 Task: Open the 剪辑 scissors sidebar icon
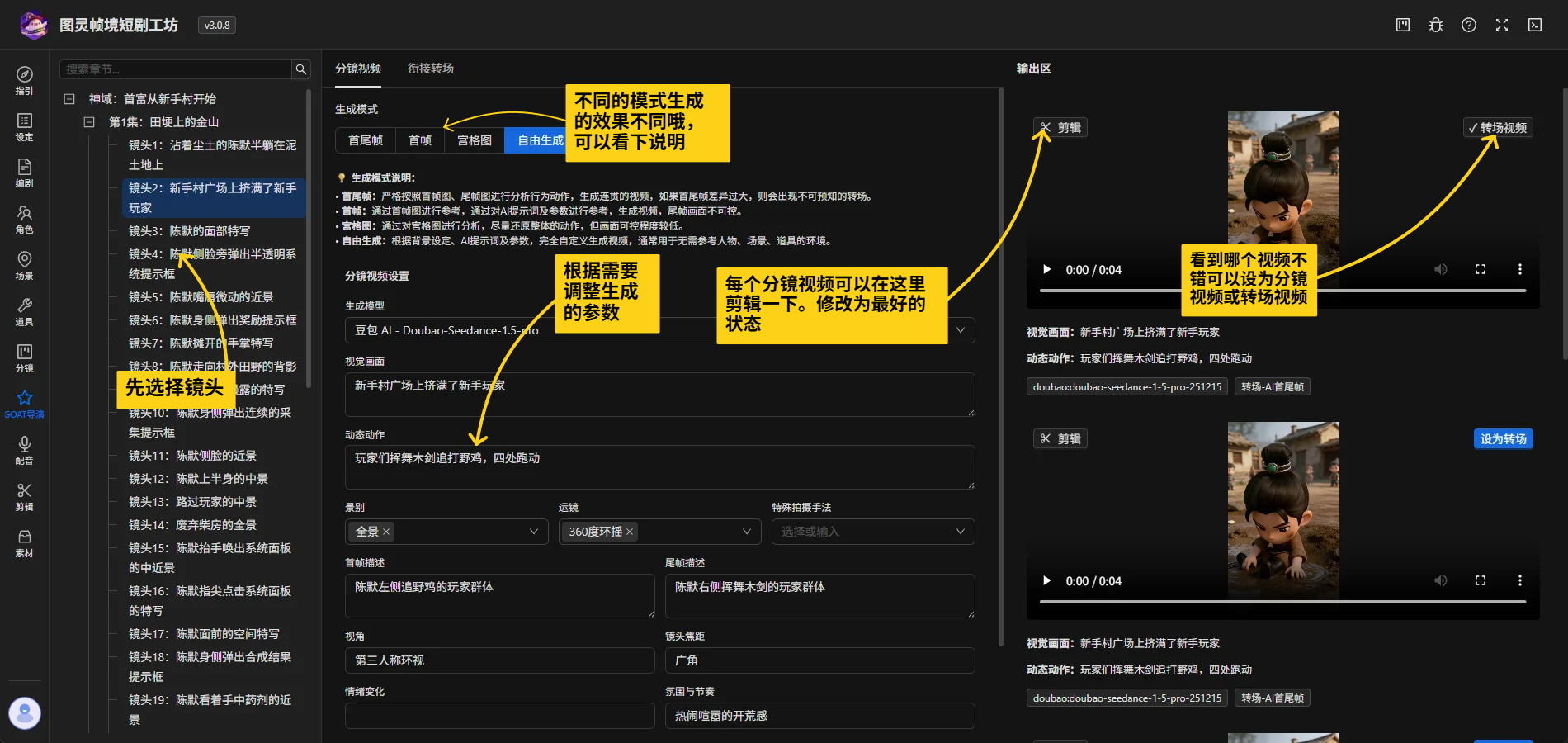tap(25, 496)
